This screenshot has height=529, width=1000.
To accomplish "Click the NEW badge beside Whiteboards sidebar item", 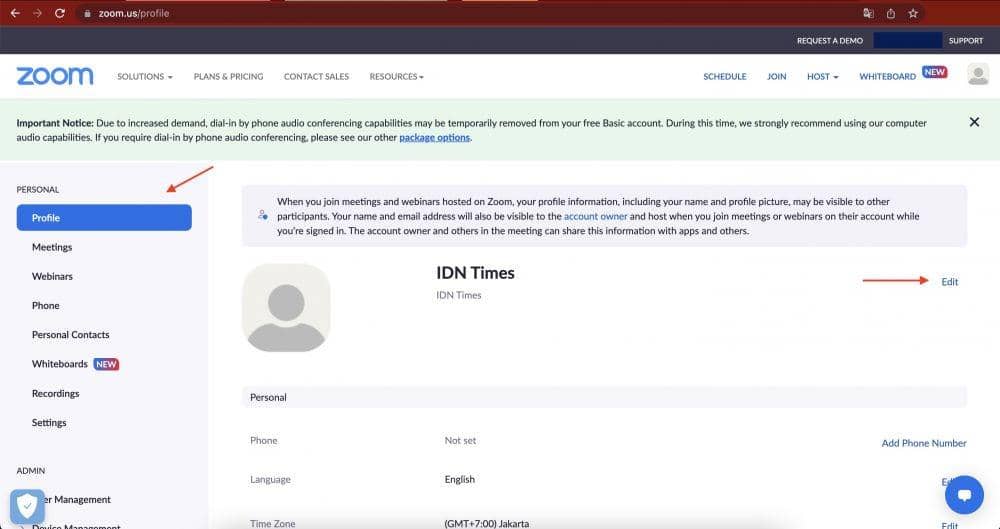I will 107,364.
